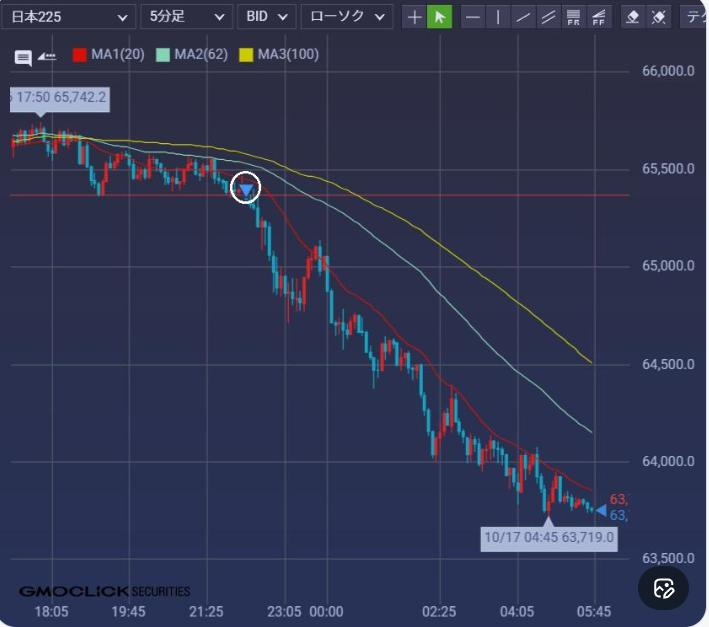Screen dimensions: 709x627
Task: Click the 21:25 time axis label
Action: click(x=206, y=612)
